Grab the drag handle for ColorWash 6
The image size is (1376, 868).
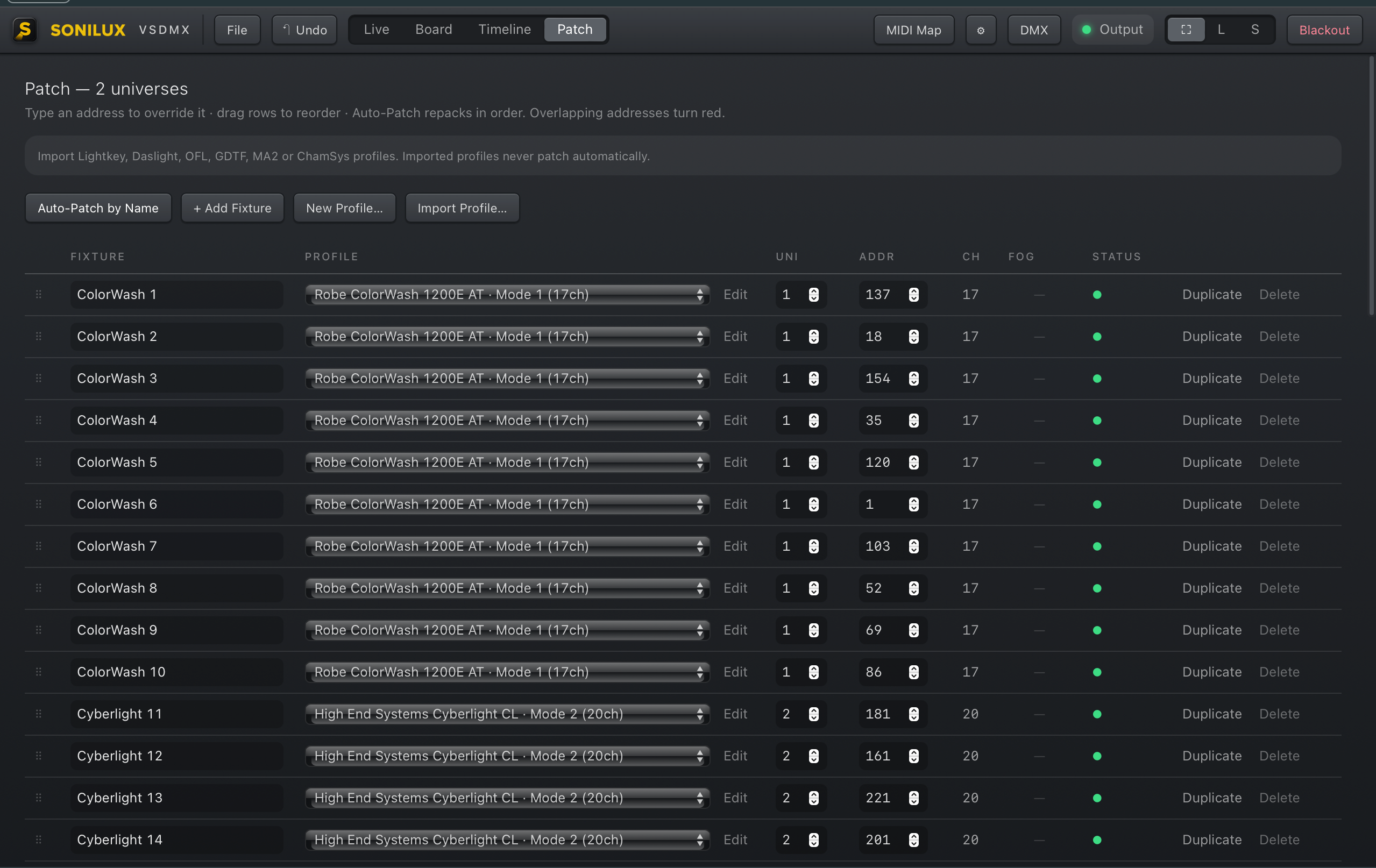pyautogui.click(x=39, y=504)
